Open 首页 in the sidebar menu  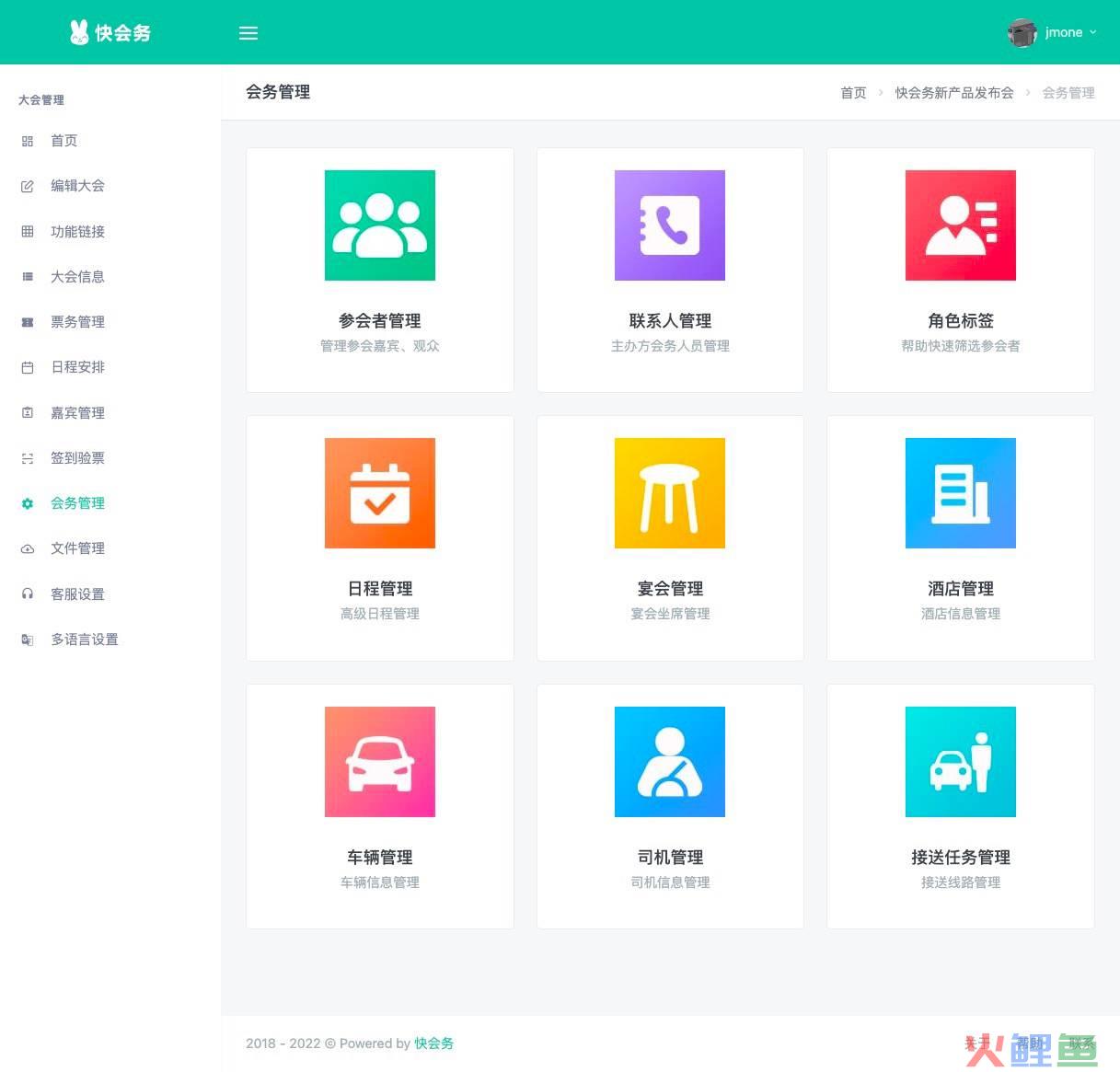coord(64,141)
